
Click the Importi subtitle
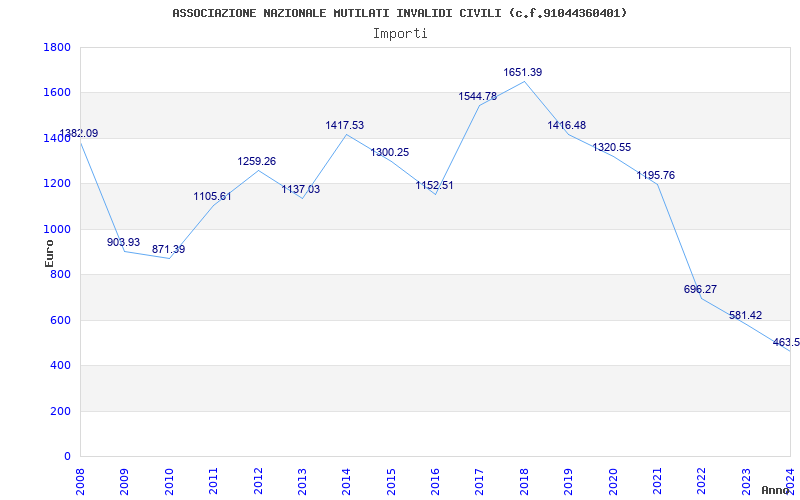(400, 34)
